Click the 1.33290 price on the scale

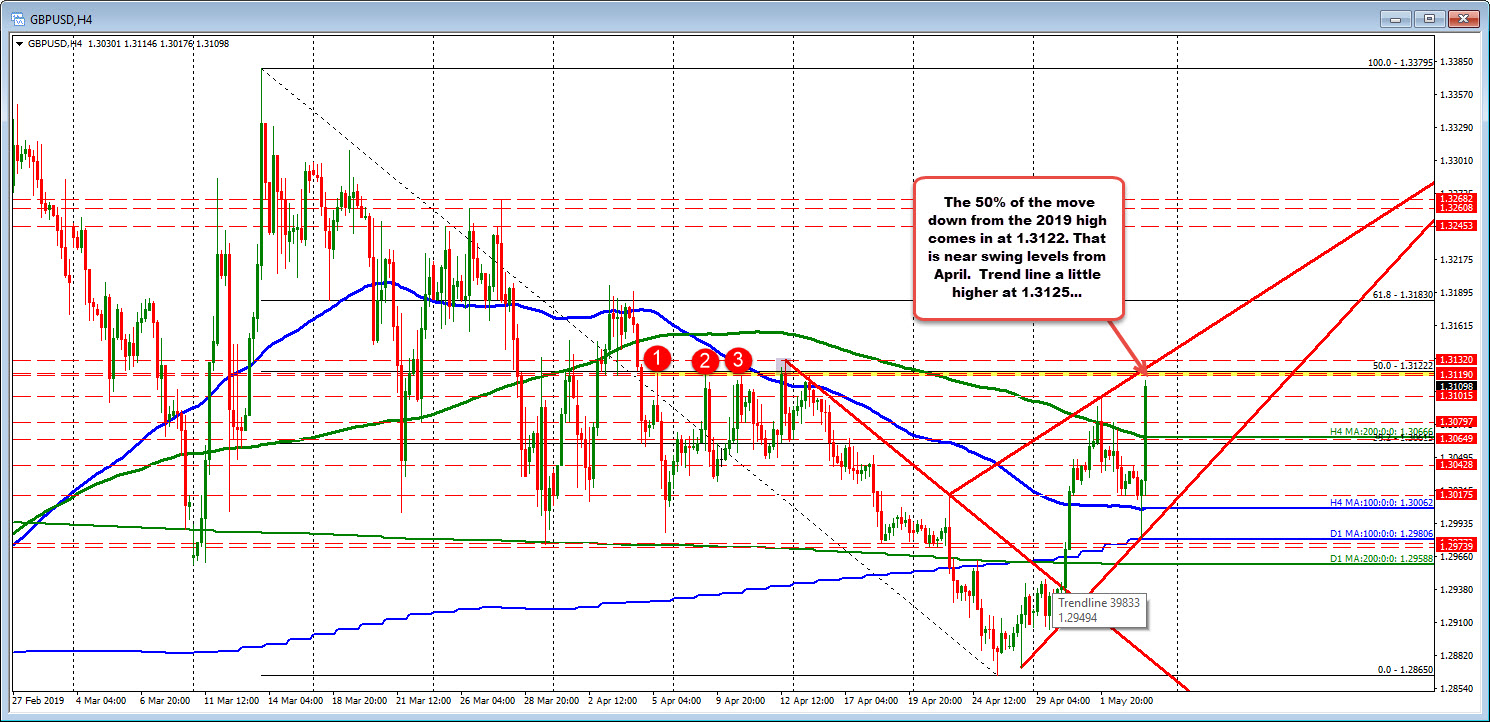pos(1457,128)
